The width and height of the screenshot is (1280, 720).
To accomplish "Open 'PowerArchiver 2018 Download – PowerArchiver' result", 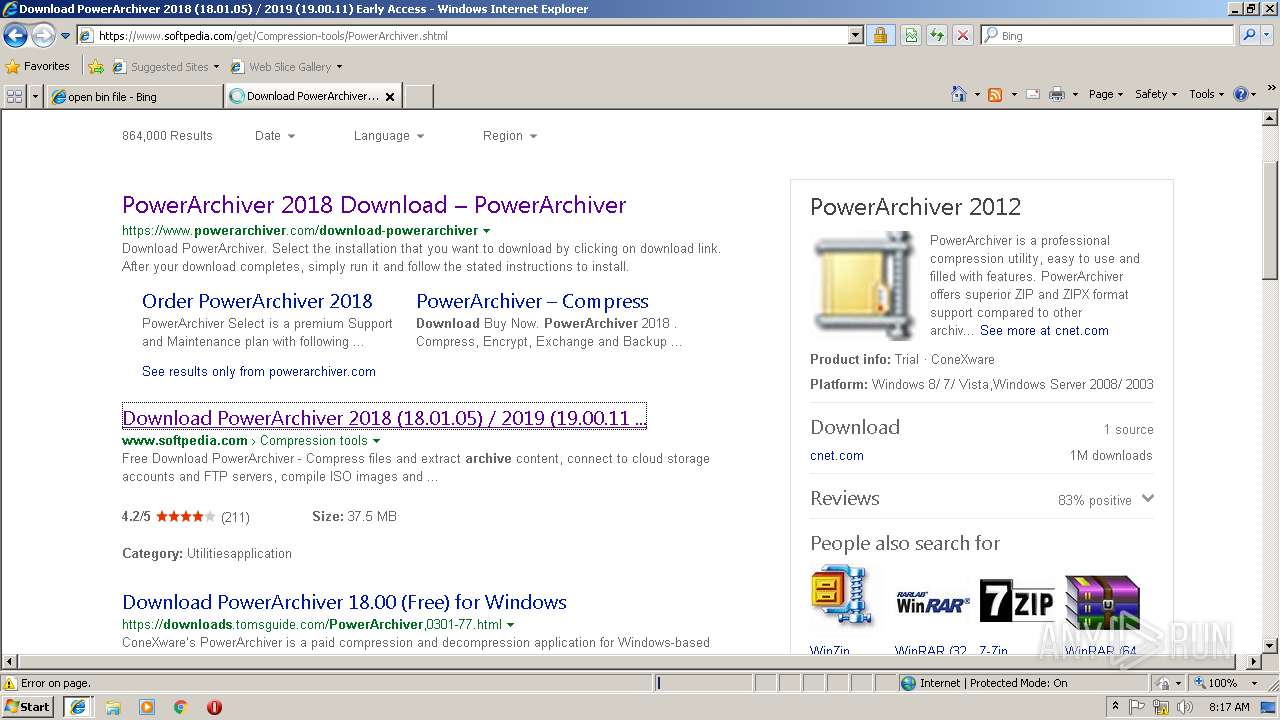I will tap(374, 205).
